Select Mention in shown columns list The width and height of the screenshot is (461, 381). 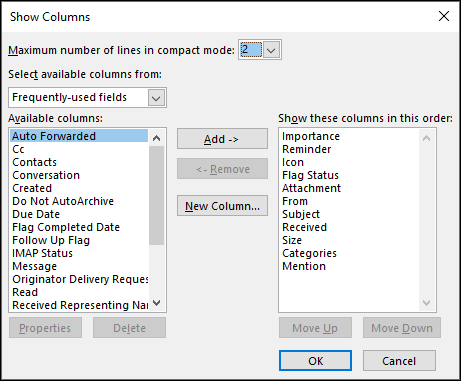(304, 266)
